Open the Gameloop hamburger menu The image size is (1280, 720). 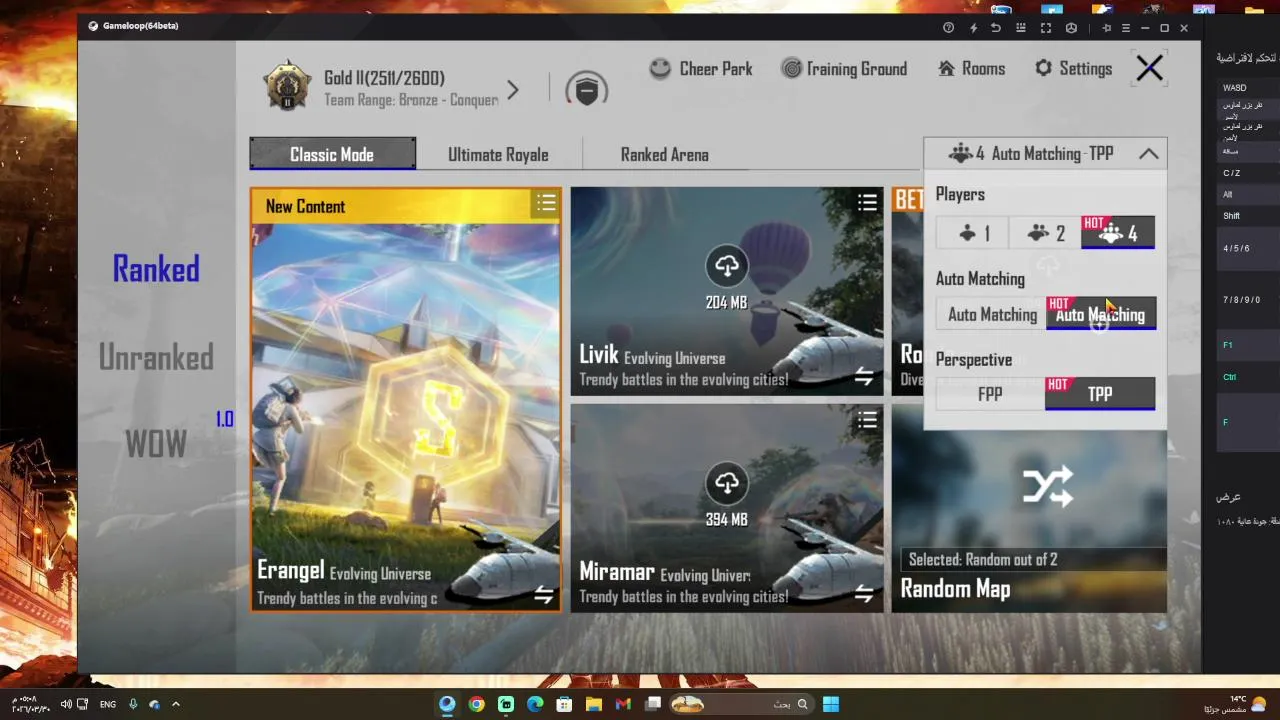(1126, 28)
